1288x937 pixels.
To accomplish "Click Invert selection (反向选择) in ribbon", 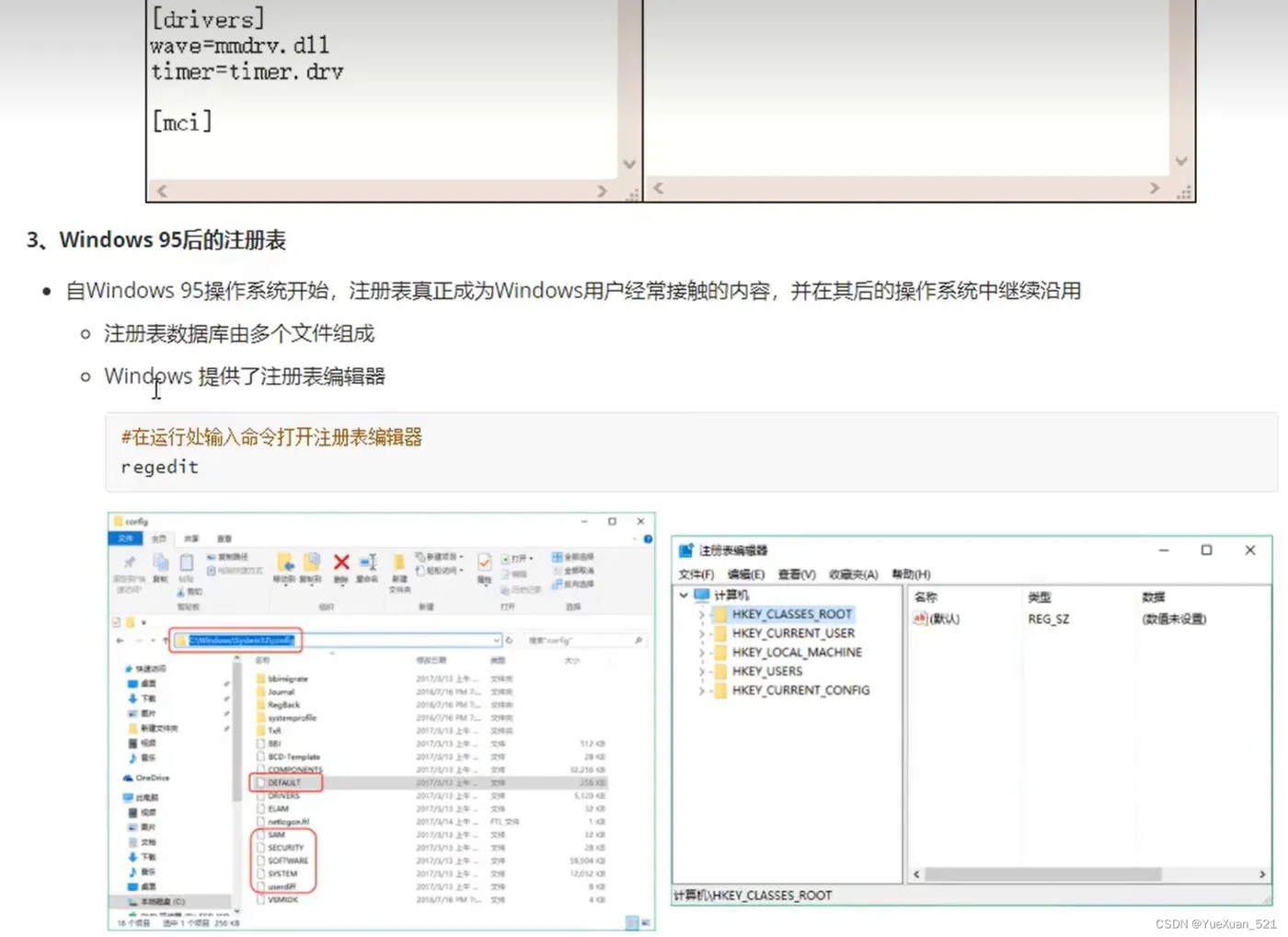I will [572, 584].
